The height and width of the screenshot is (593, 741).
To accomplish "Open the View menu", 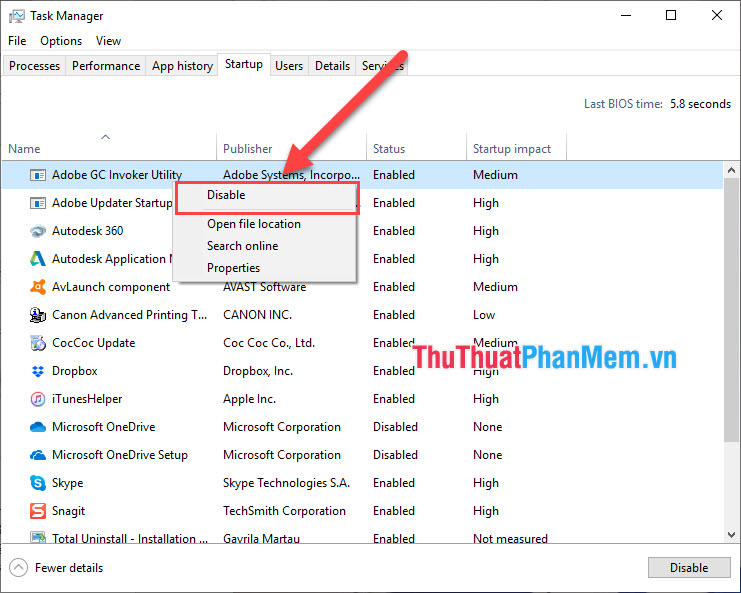I will (x=108, y=41).
